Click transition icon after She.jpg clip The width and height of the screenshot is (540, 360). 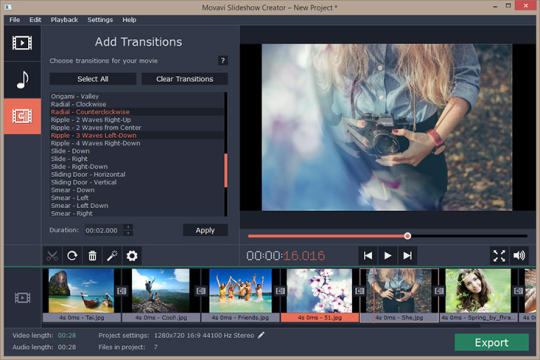[x=439, y=291]
